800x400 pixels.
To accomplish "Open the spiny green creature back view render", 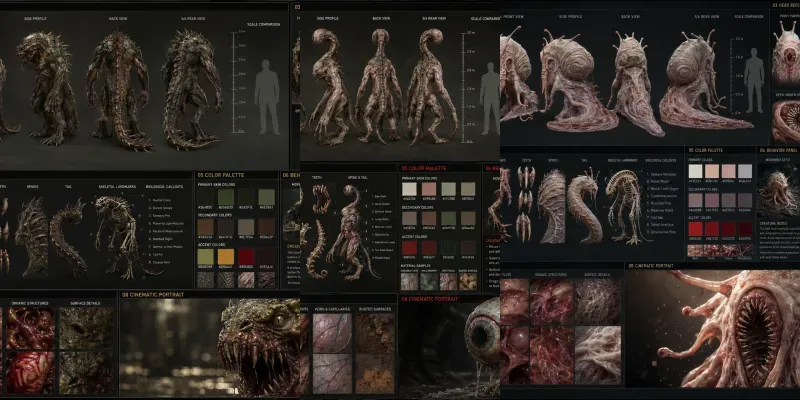I will click(x=120, y=91).
